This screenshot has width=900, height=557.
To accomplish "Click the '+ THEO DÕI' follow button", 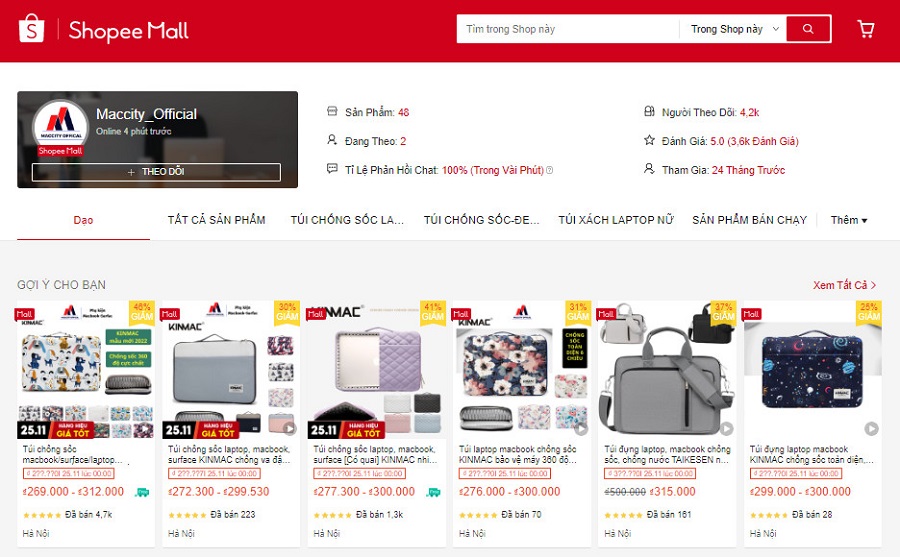I will pos(156,172).
